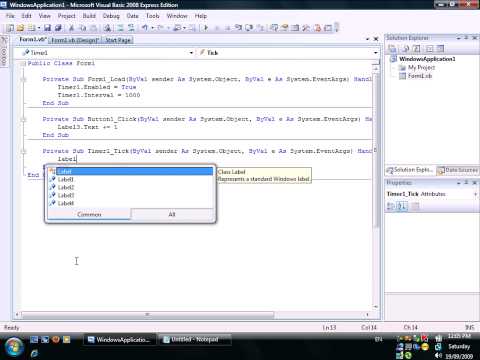Click the taskbar clock
This screenshot has height=360, width=480.
click(x=459, y=347)
